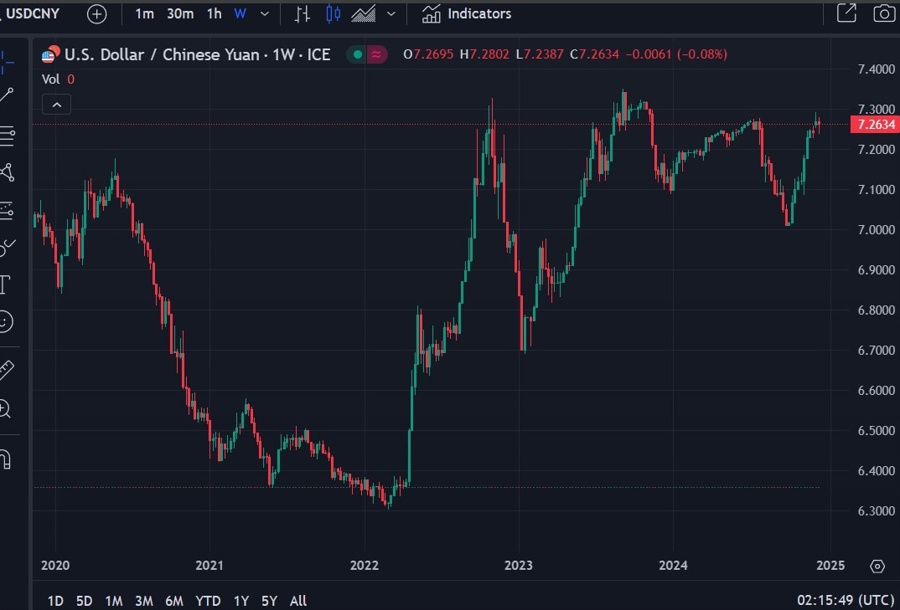Select the 5D date range

[x=84, y=601]
